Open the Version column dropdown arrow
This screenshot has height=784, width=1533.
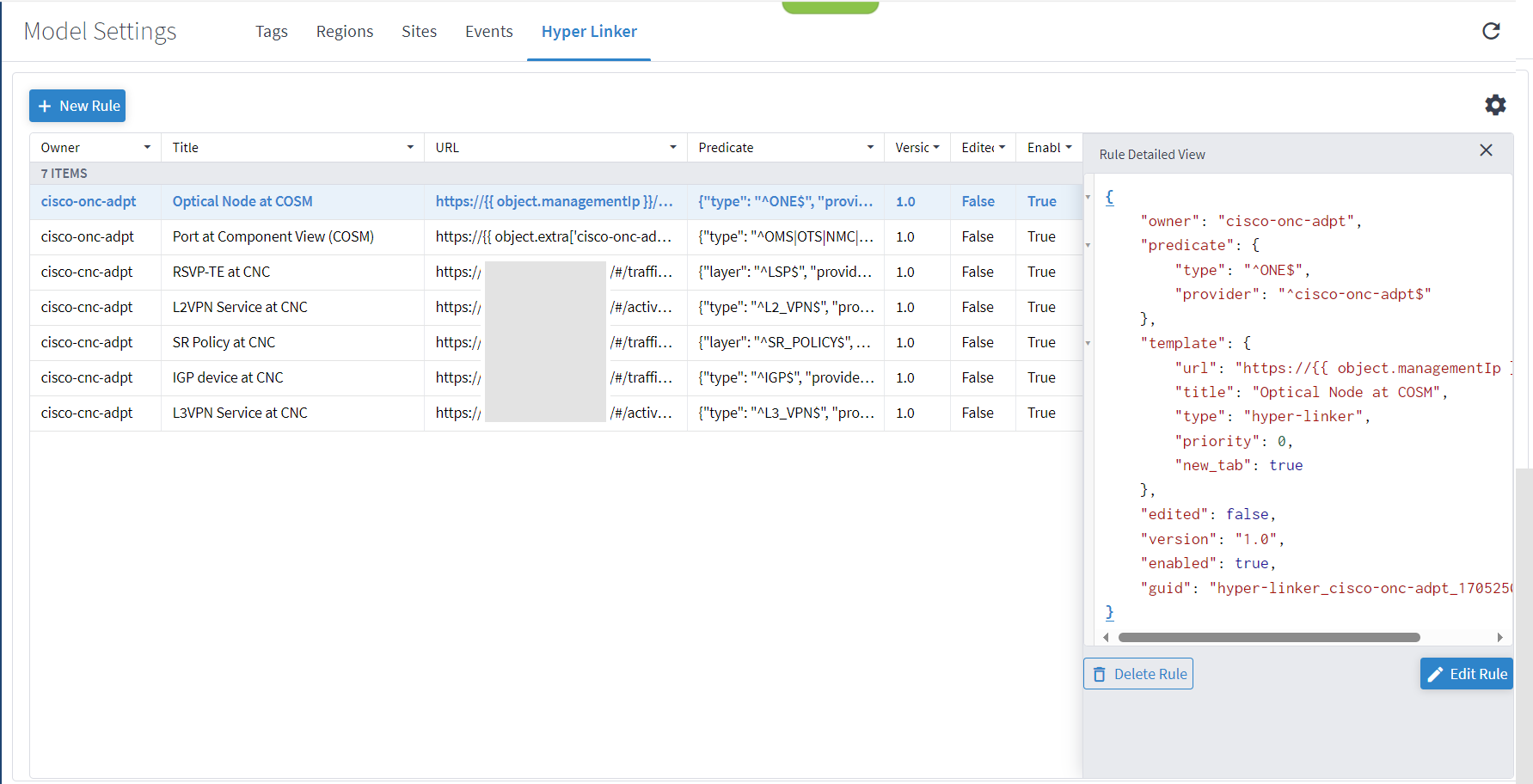pyautogui.click(x=936, y=148)
